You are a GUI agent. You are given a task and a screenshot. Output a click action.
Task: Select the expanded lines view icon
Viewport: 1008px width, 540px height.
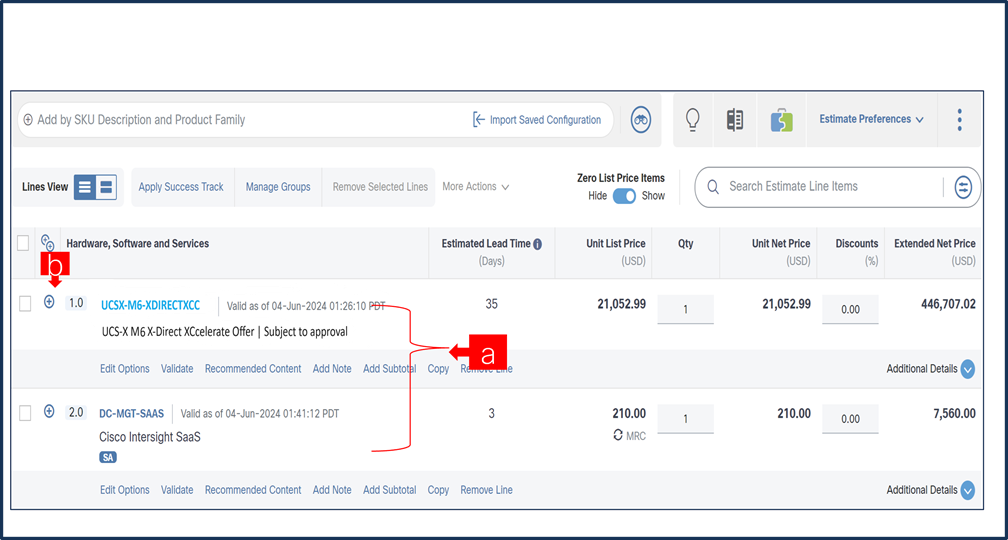(x=106, y=187)
